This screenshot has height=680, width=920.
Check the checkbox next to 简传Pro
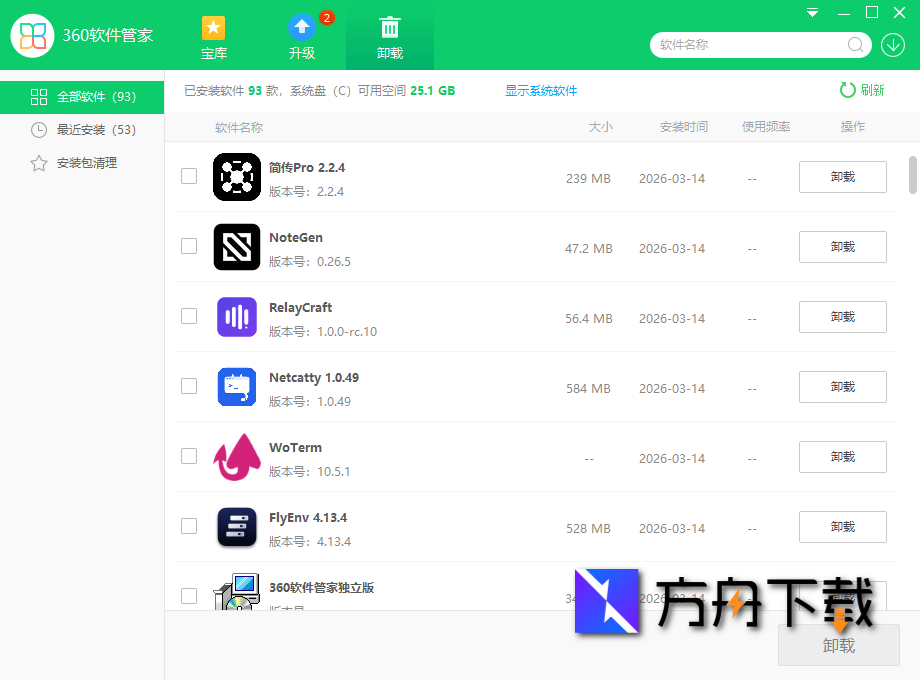[189, 175]
